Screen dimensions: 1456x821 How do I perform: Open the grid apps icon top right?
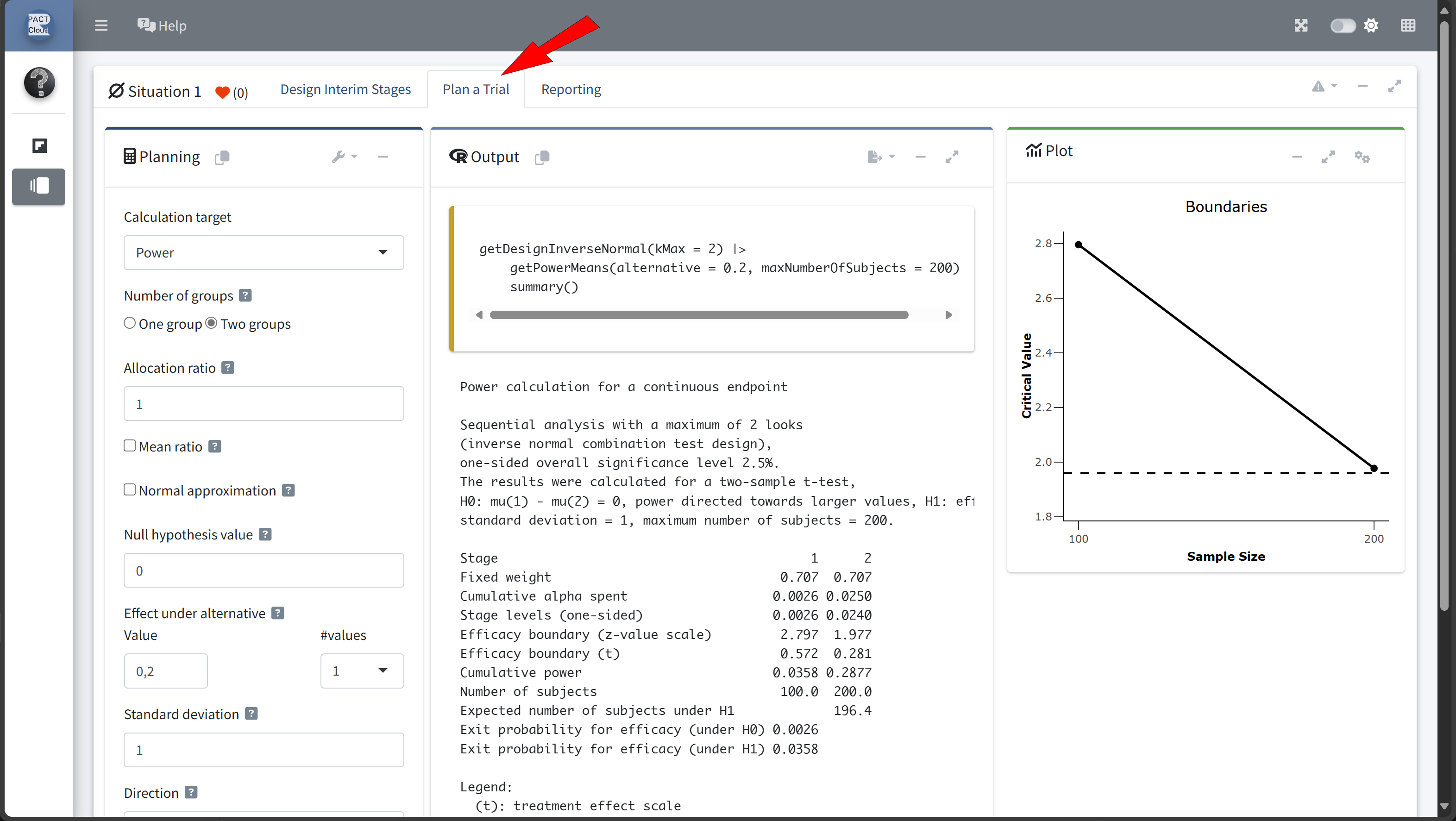tap(1407, 25)
